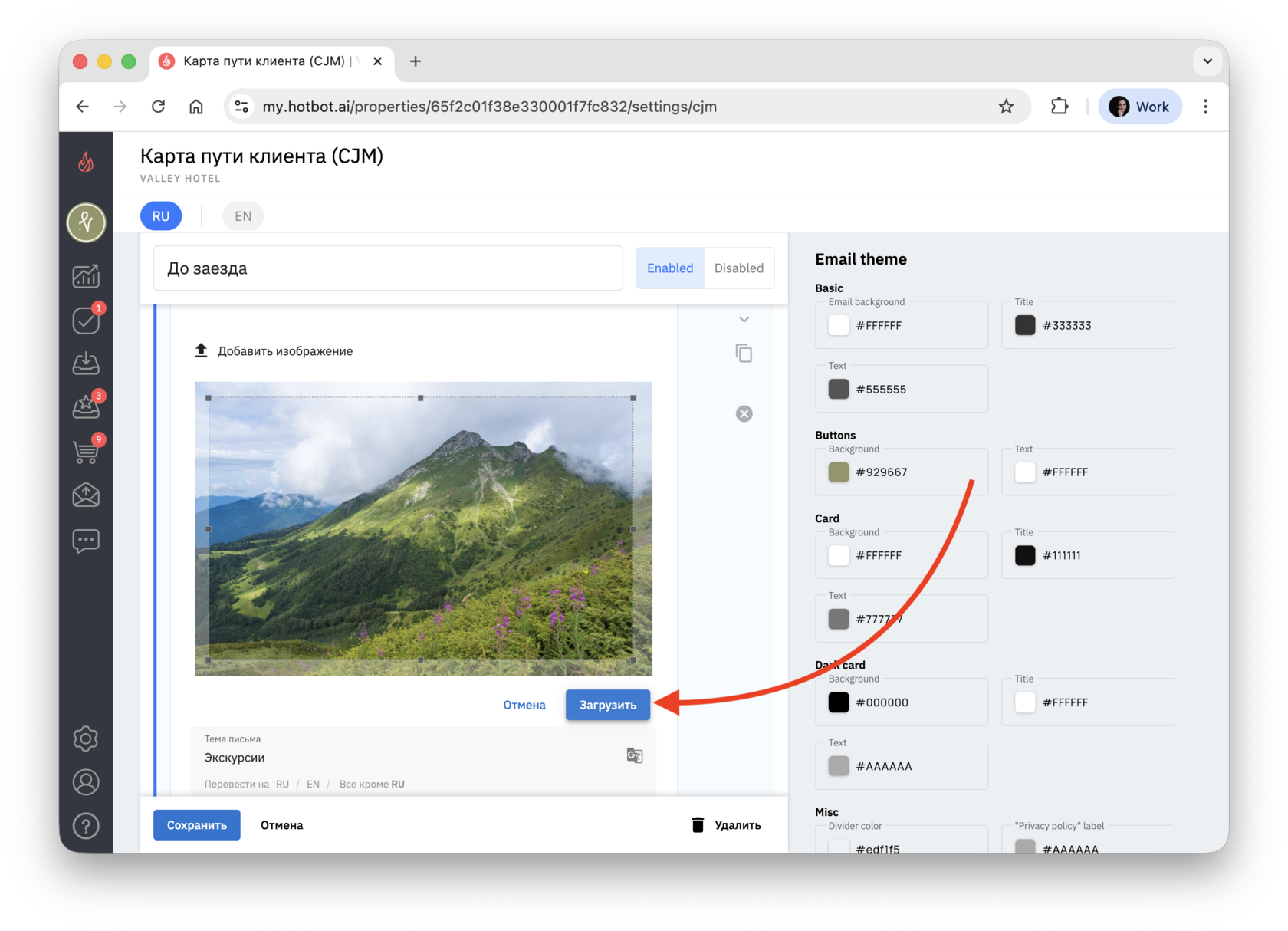Open the Valley Hotel property avatar
The image size is (1288, 931).
point(86,222)
